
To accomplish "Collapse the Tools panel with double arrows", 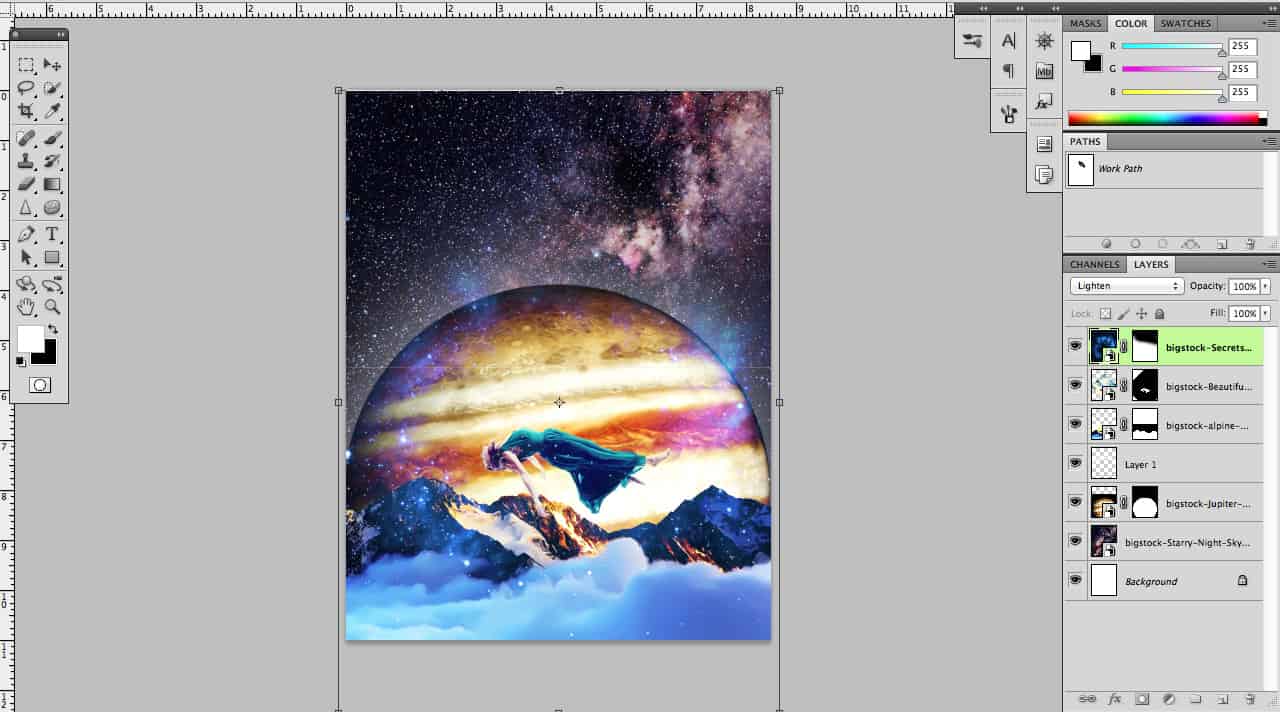I will pos(60,34).
